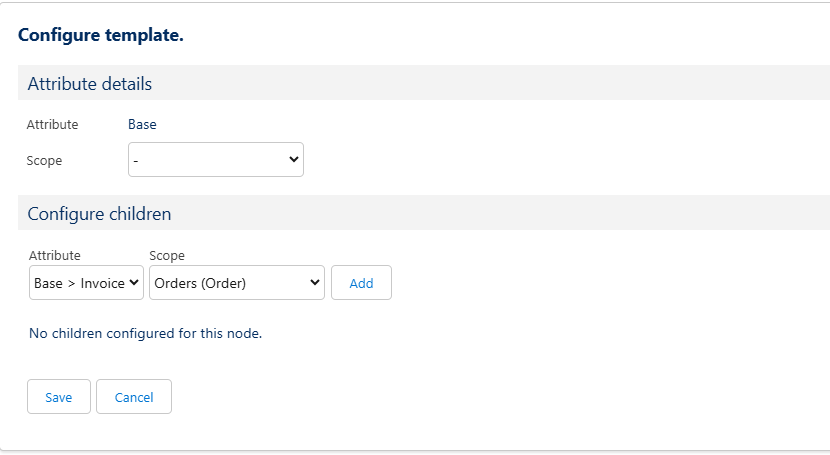Click the Base attribute value text

142,125
